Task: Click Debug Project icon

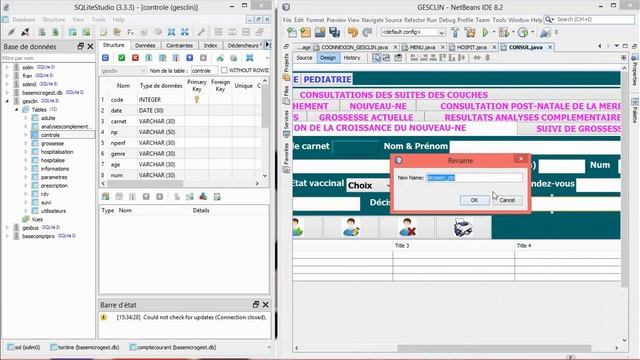Action: tap(504, 32)
